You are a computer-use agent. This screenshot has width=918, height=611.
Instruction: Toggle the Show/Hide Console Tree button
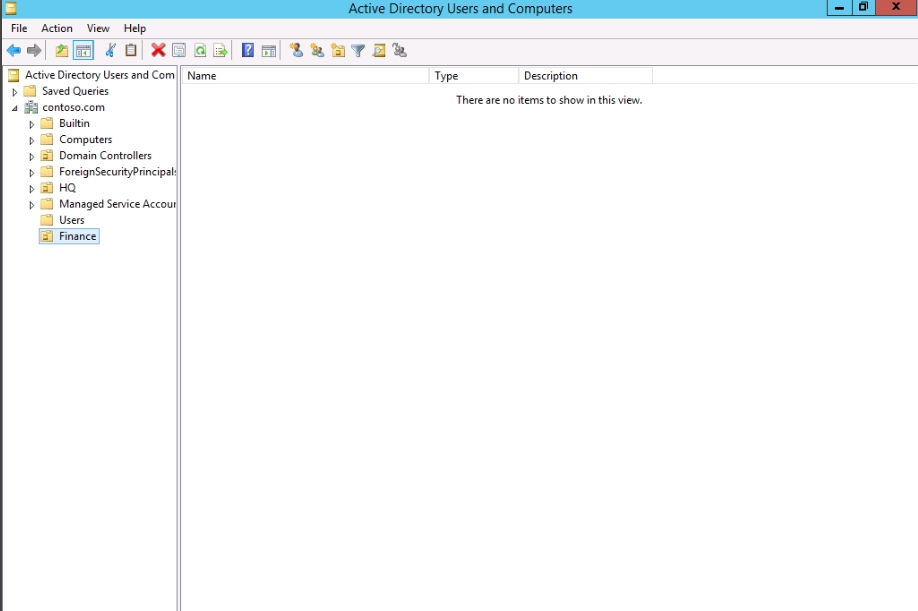coord(84,51)
